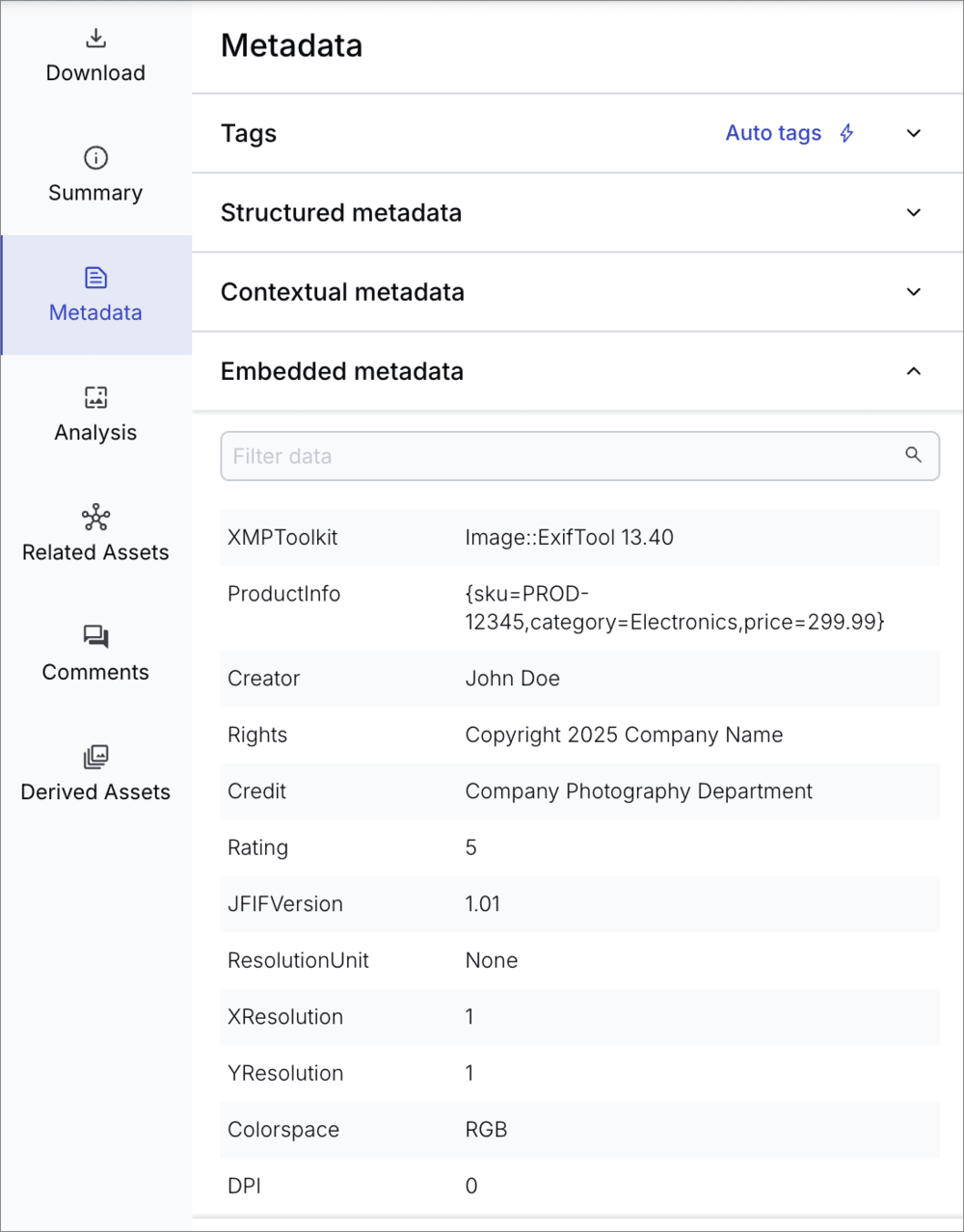The image size is (964, 1232).
Task: Click the magnifying glass in the filter field
Action: coord(913,454)
